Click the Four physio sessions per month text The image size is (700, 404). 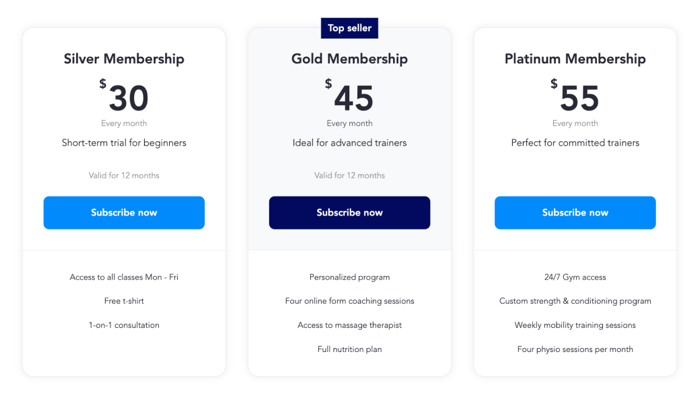(x=575, y=350)
